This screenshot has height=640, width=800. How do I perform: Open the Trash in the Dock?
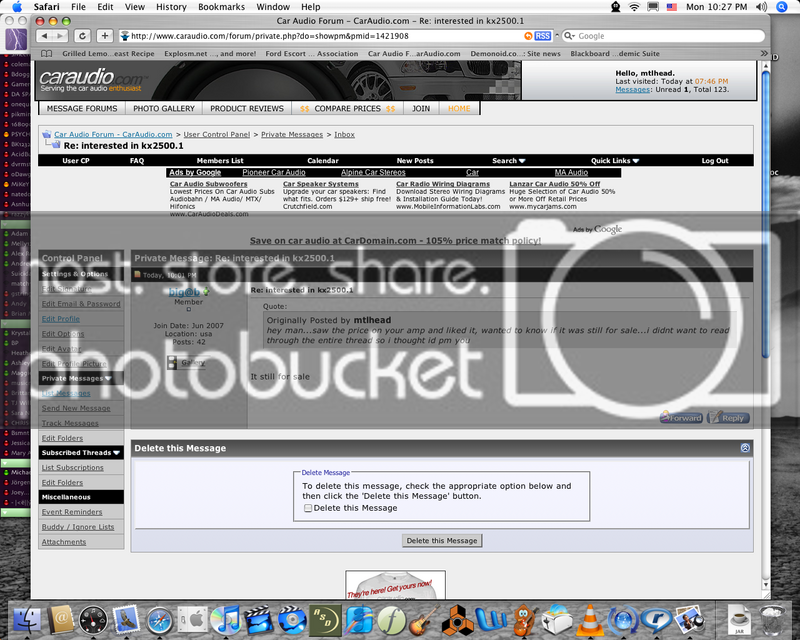click(x=771, y=620)
